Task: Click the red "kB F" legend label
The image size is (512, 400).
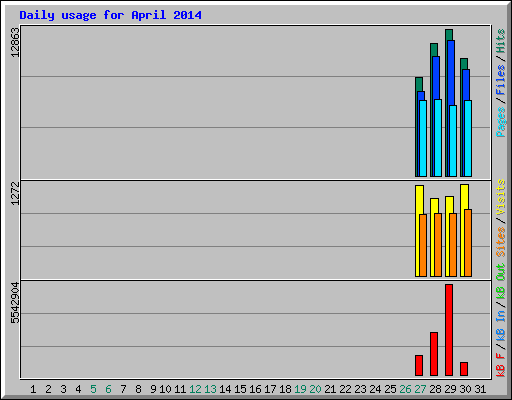Action: [501, 365]
